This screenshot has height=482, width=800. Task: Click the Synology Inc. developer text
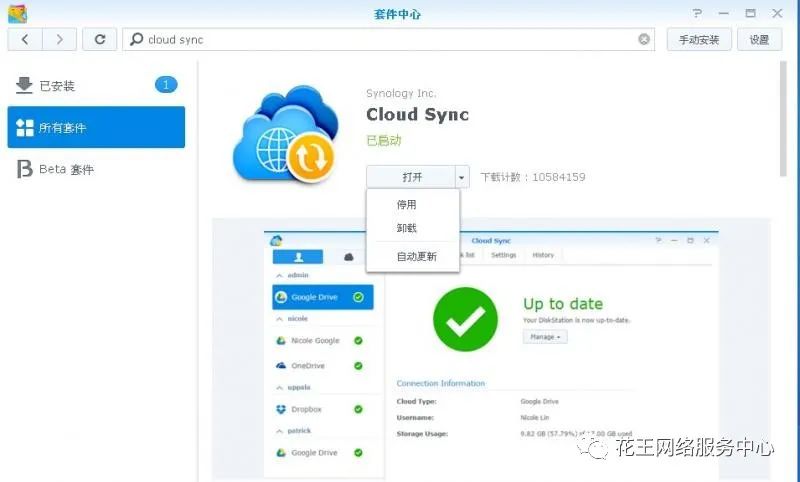(x=401, y=93)
